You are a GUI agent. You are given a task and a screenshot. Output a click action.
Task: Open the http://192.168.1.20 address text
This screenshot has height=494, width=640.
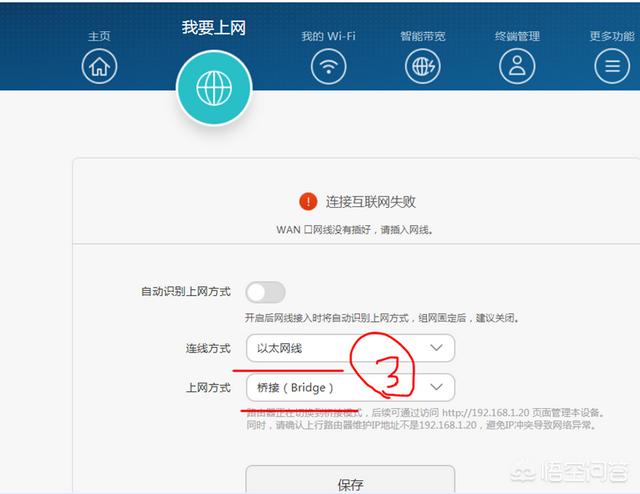click(485, 413)
